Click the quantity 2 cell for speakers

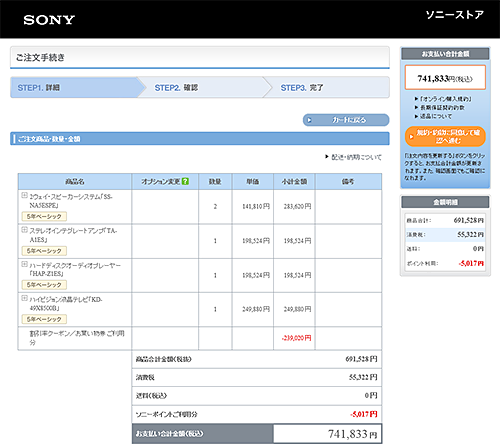(x=215, y=207)
